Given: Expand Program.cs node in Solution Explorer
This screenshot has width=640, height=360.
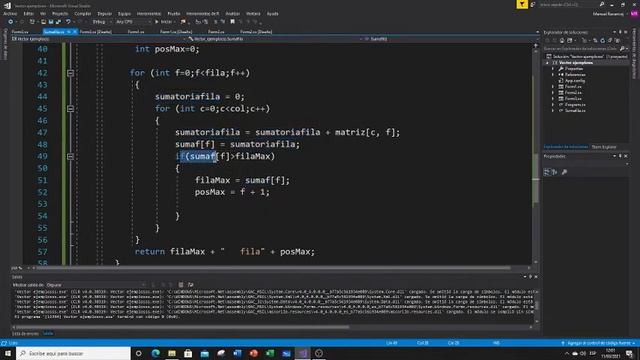Looking at the screenshot, I should pyautogui.click(x=553, y=104).
